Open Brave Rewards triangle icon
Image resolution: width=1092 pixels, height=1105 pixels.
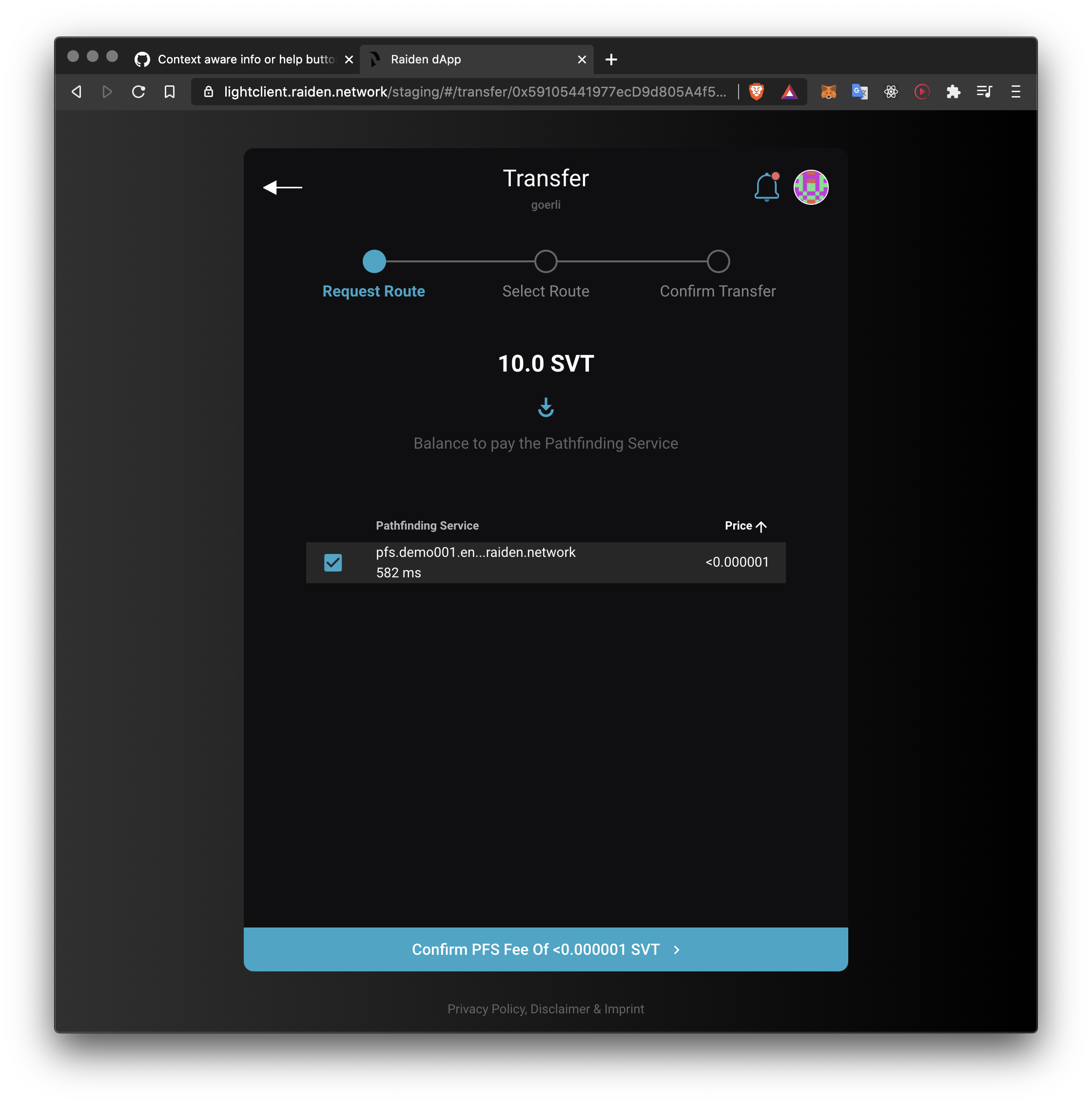[789, 92]
